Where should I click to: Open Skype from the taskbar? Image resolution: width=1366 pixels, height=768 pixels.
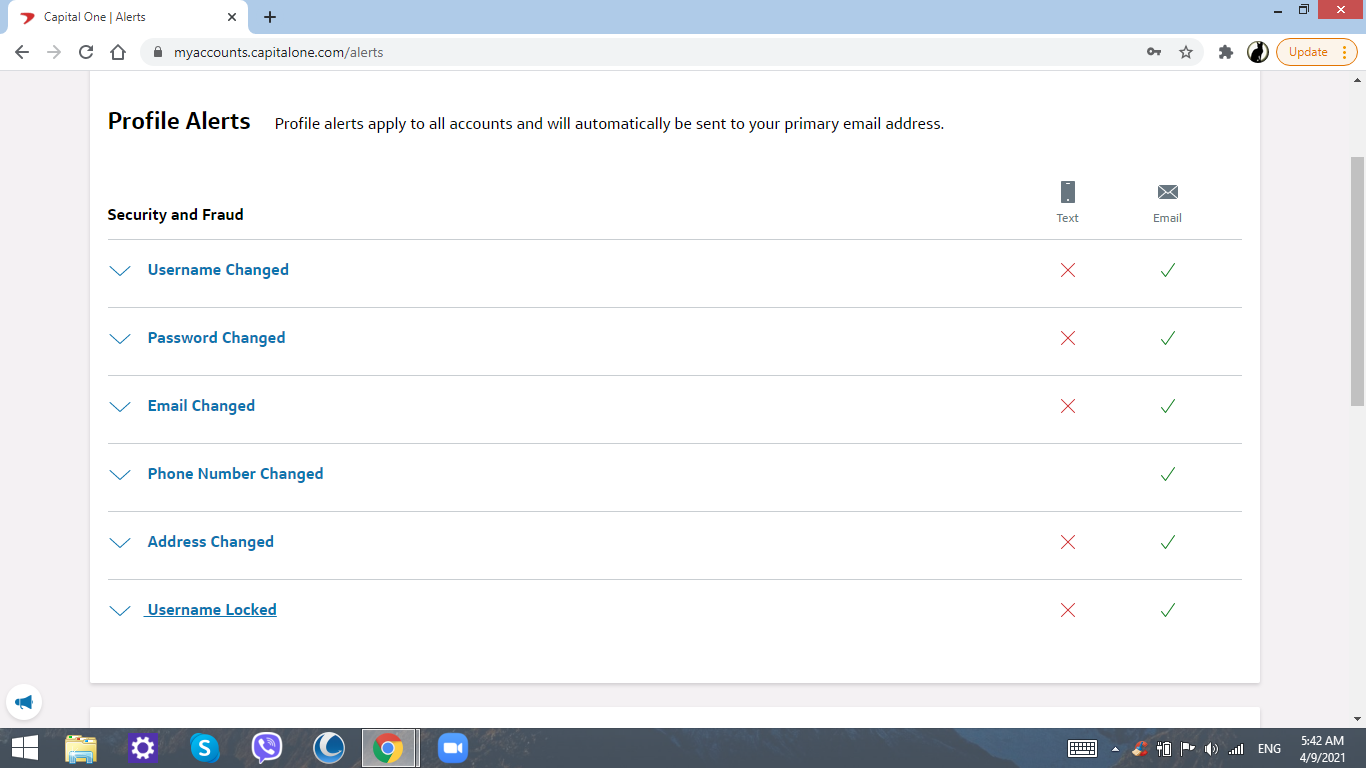point(205,747)
